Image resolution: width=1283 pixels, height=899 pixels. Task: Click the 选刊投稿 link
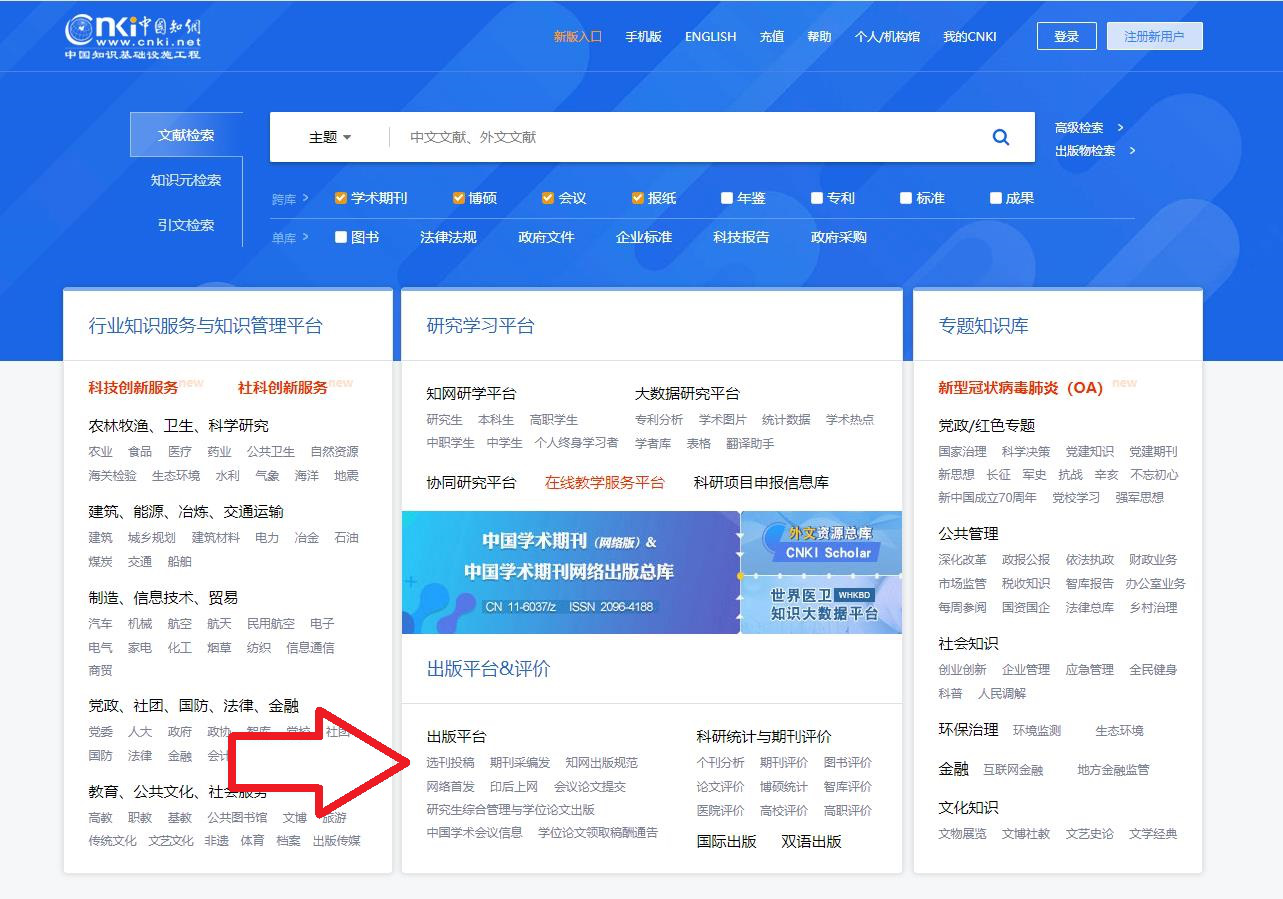(x=451, y=762)
